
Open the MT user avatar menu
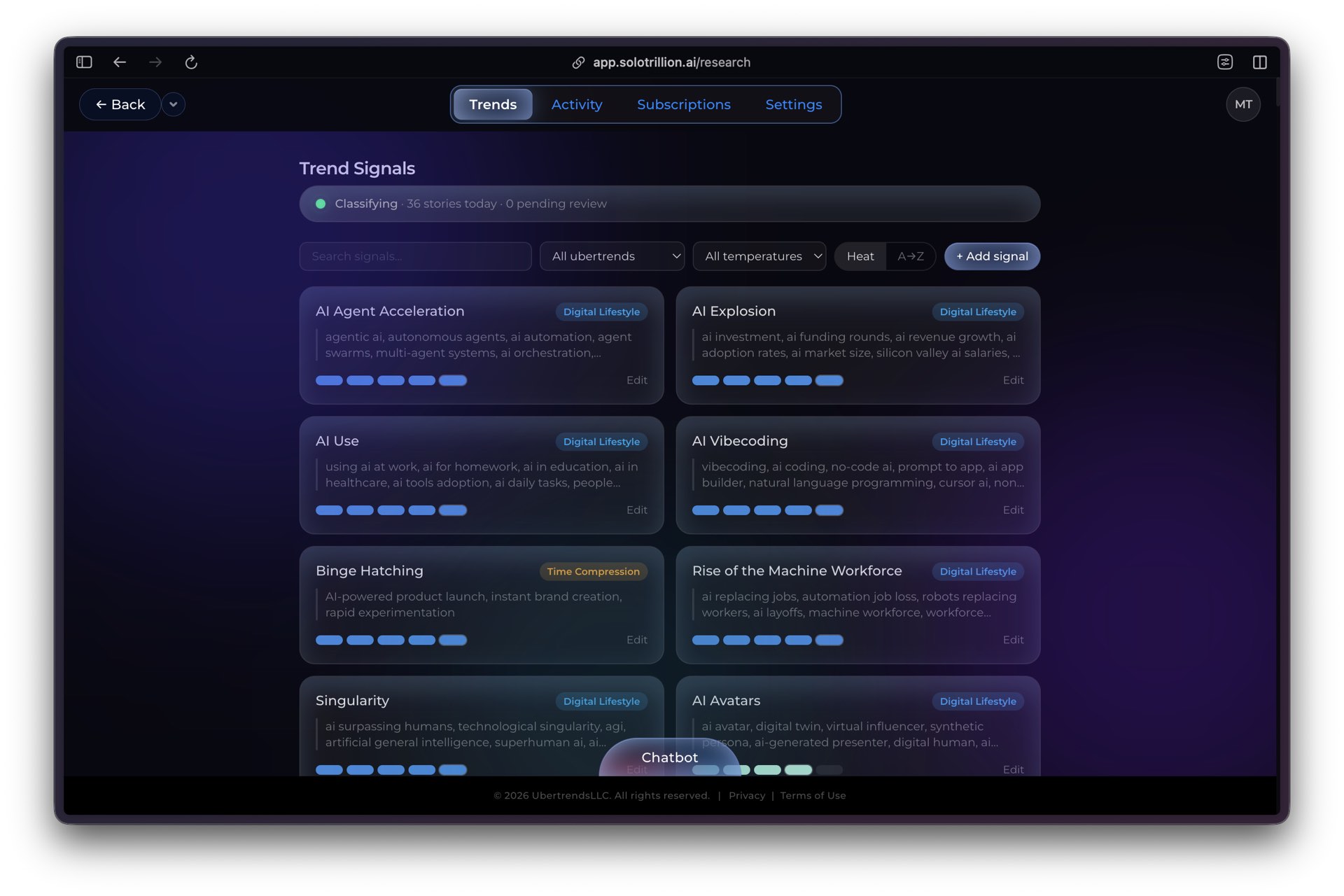(1243, 104)
